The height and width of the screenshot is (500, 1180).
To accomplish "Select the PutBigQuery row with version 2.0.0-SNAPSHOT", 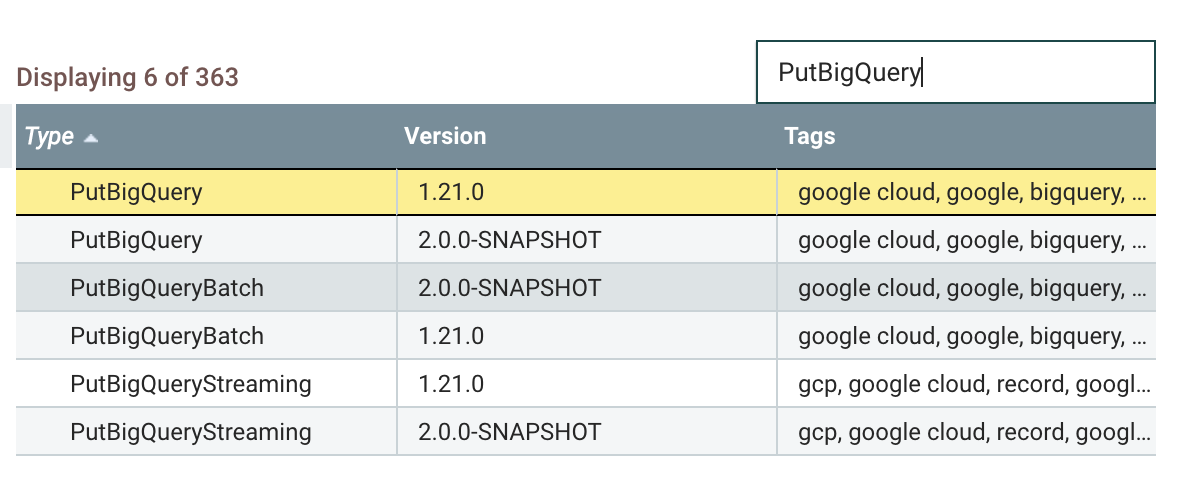I will 585,239.
